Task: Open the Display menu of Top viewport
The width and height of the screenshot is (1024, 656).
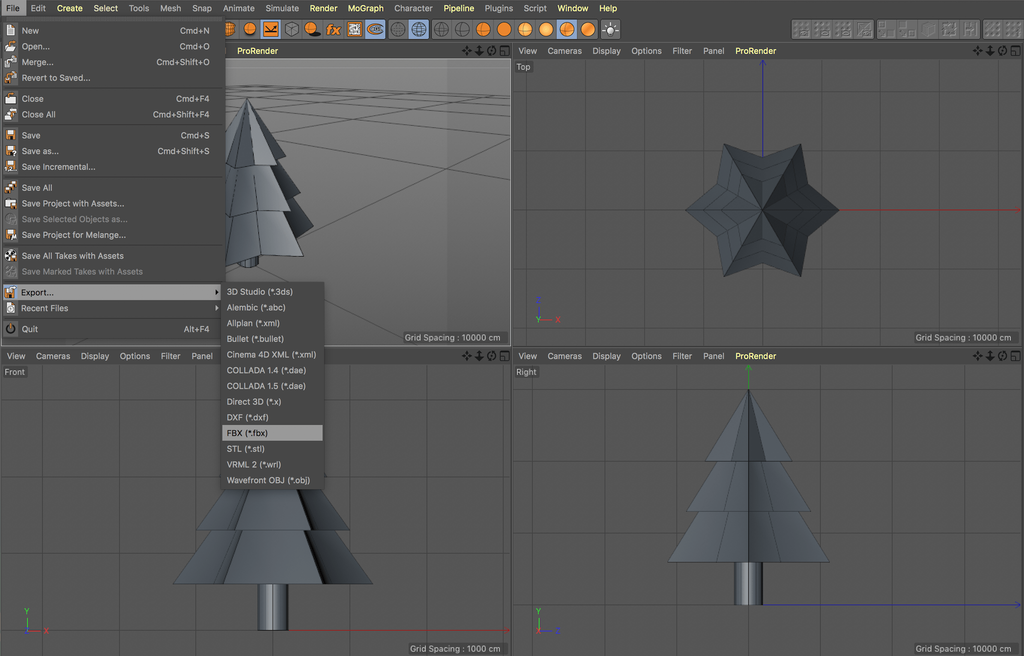Action: pos(607,51)
